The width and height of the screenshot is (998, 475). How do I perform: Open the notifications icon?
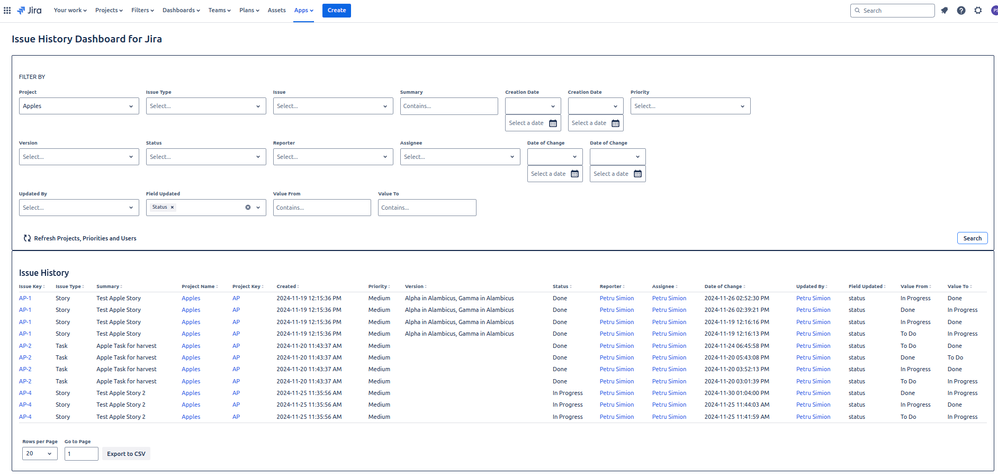[x=945, y=10]
